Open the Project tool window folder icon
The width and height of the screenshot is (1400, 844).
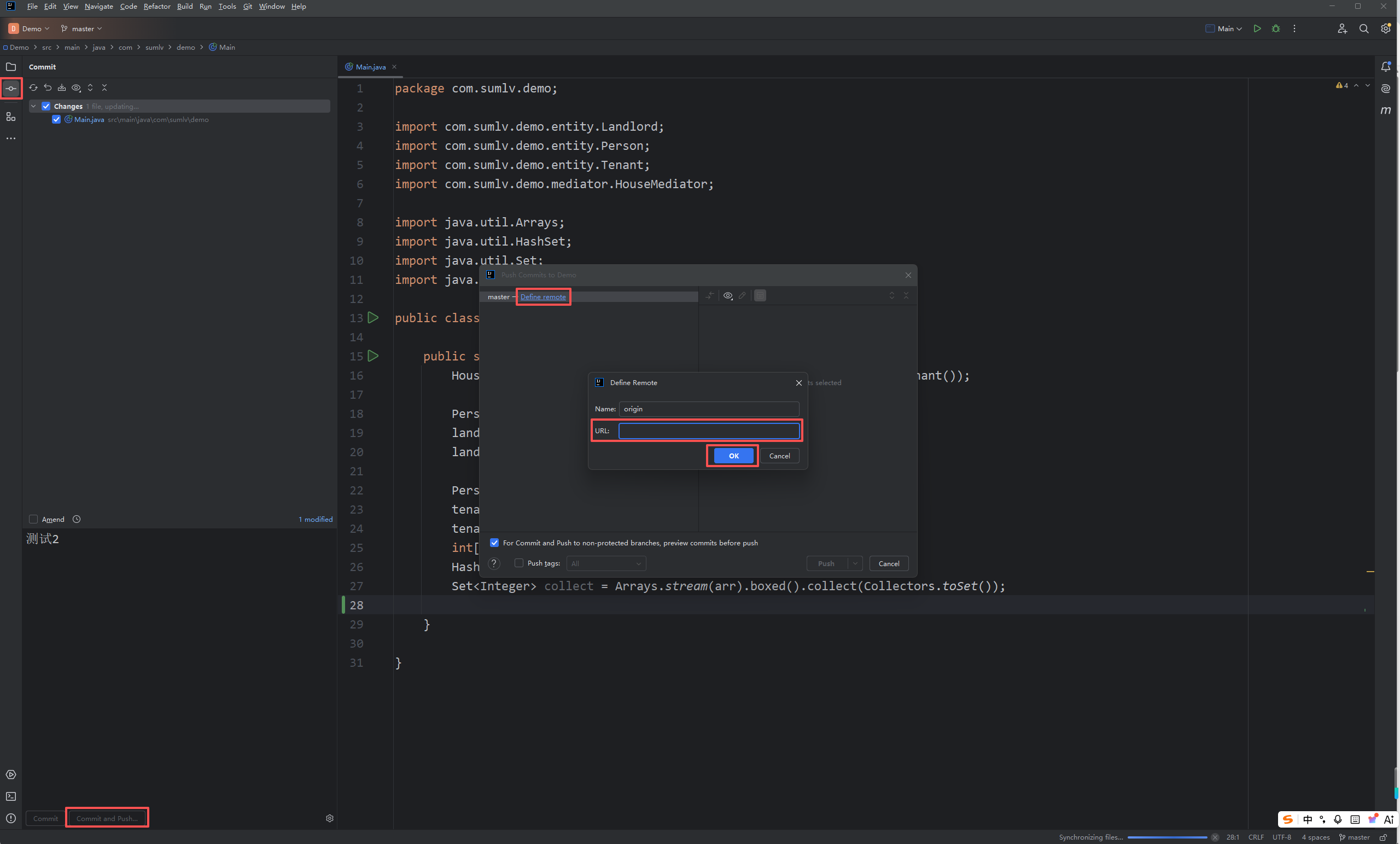pos(11,67)
